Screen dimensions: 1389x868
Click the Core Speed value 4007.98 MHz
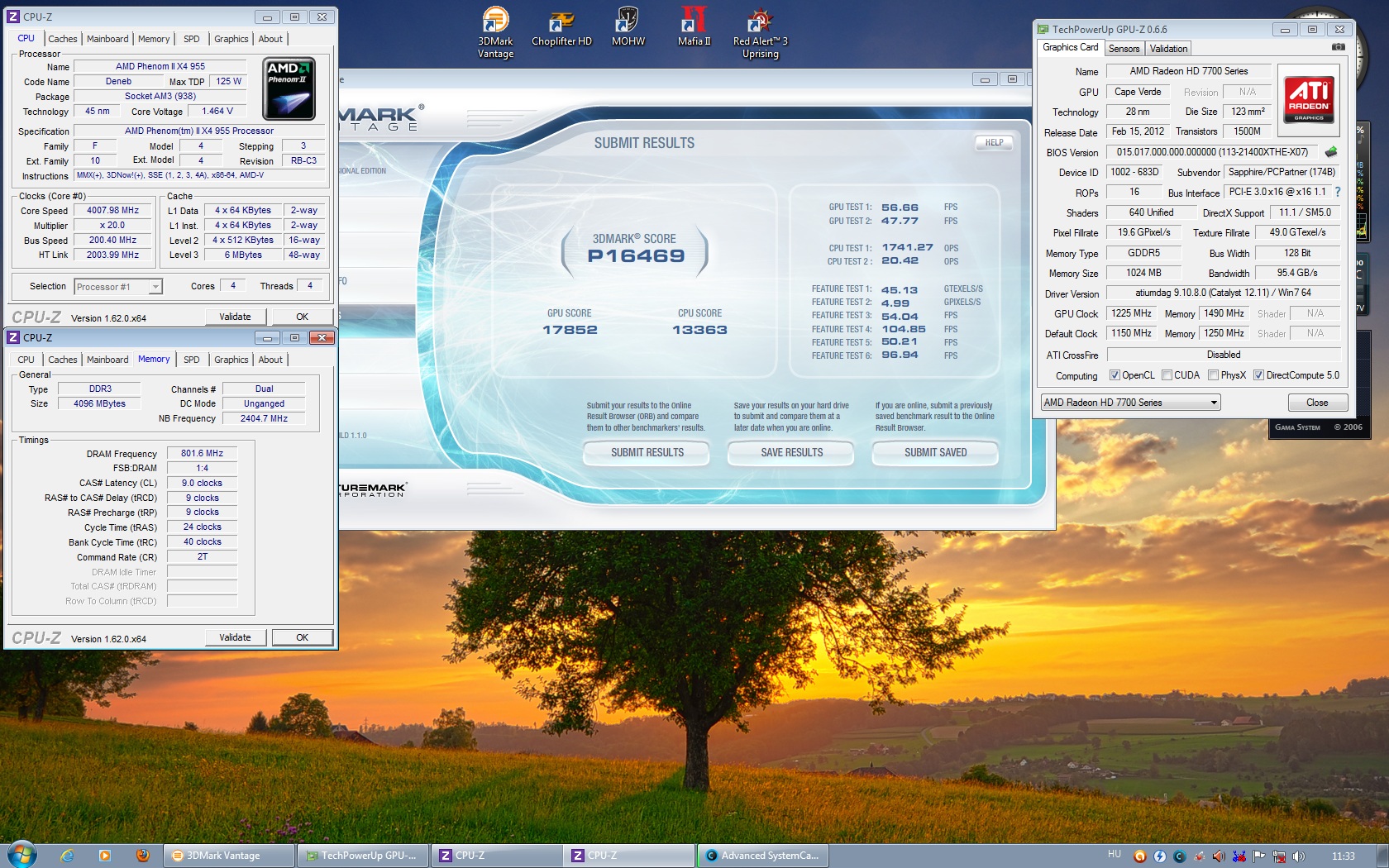point(112,211)
